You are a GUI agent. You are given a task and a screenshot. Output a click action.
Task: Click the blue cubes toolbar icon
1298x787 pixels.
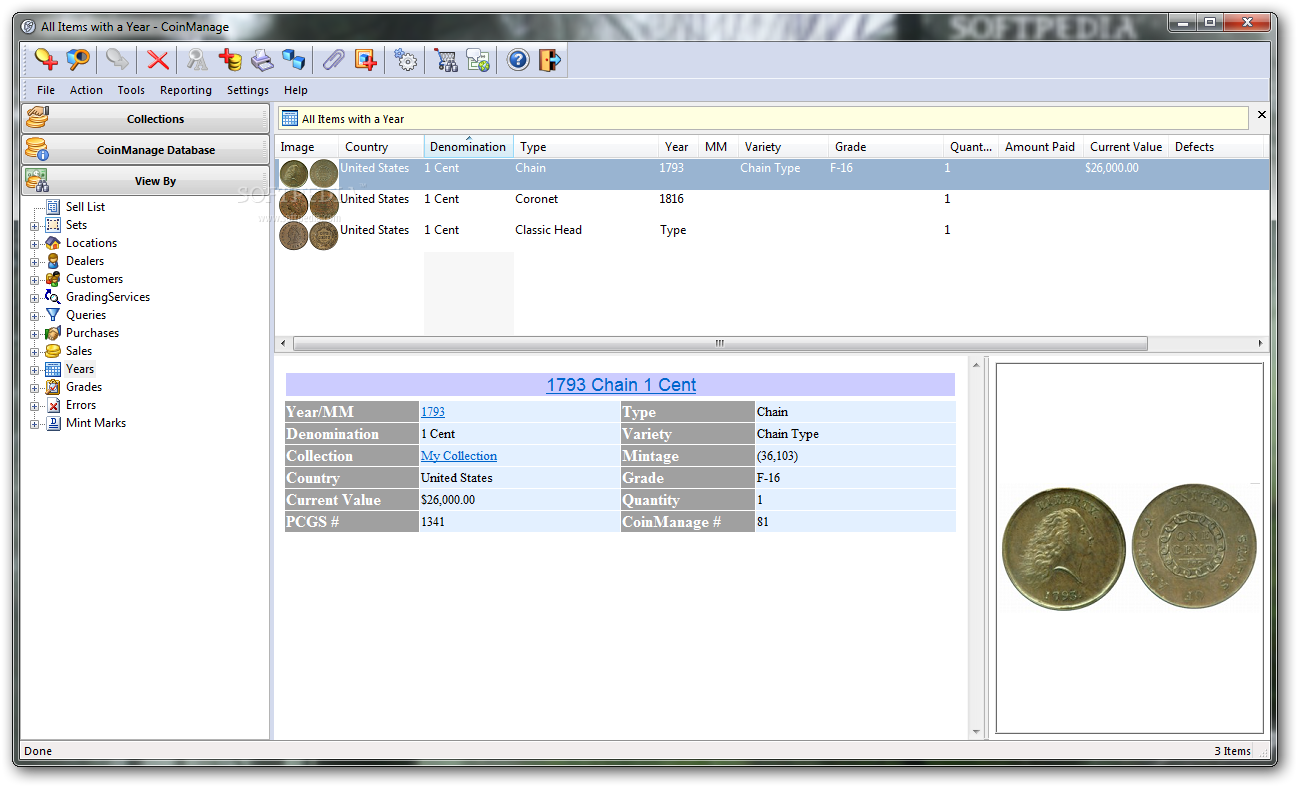[x=293, y=60]
